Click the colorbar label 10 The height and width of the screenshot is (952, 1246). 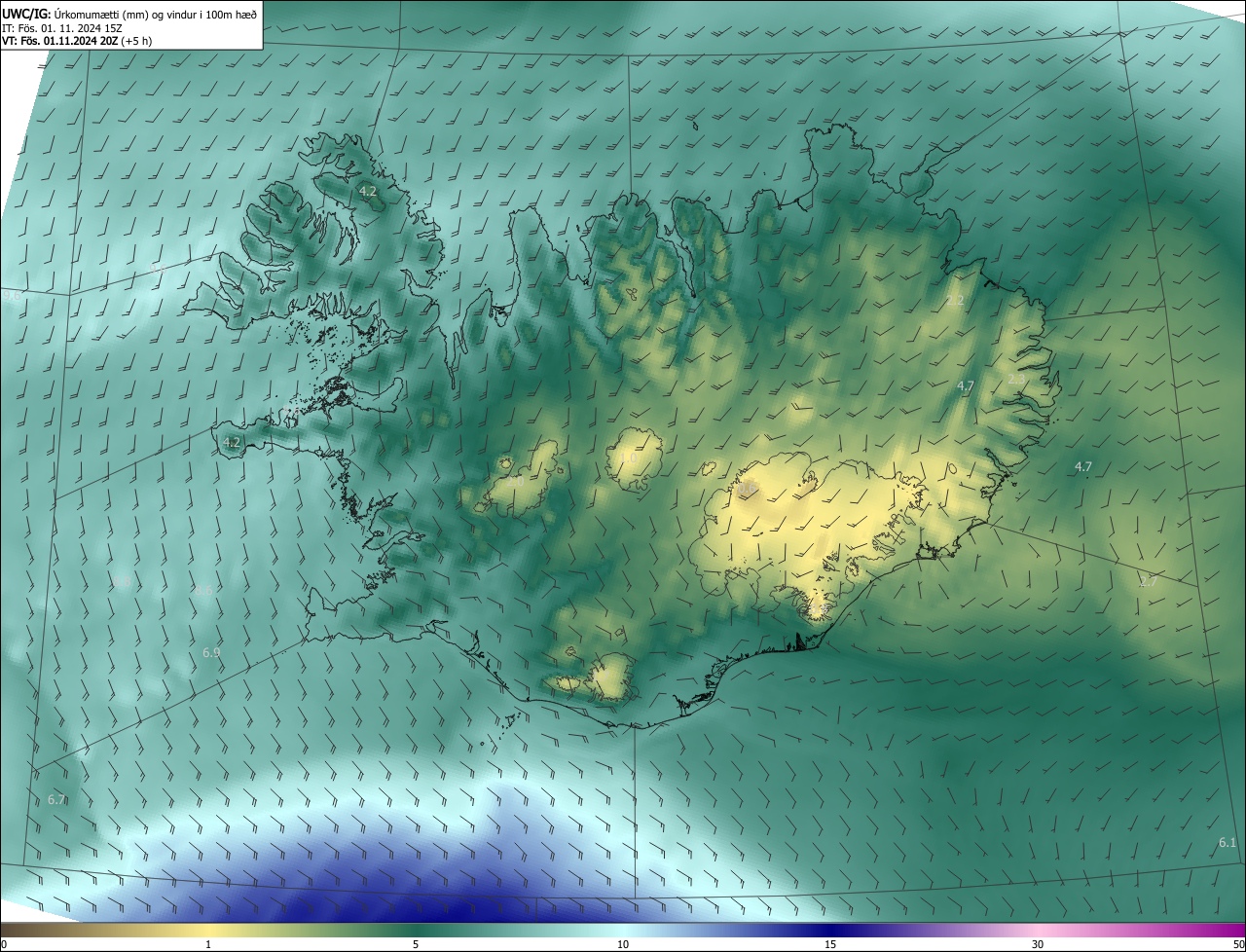tap(623, 945)
